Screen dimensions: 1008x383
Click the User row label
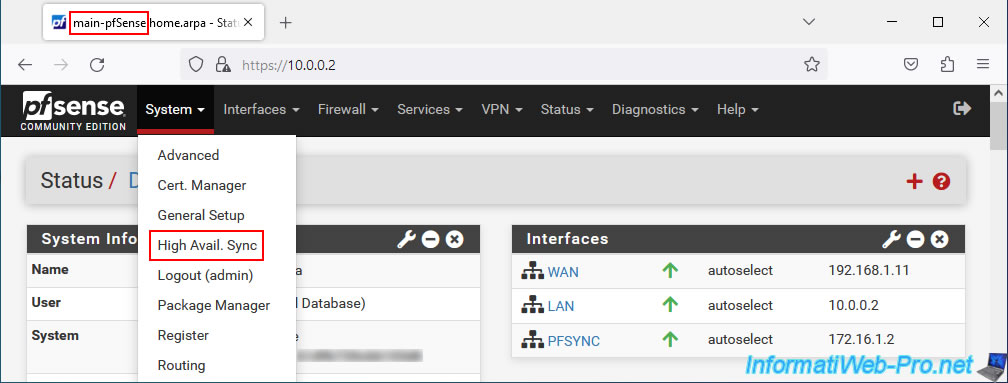pyautogui.click(x=46, y=302)
